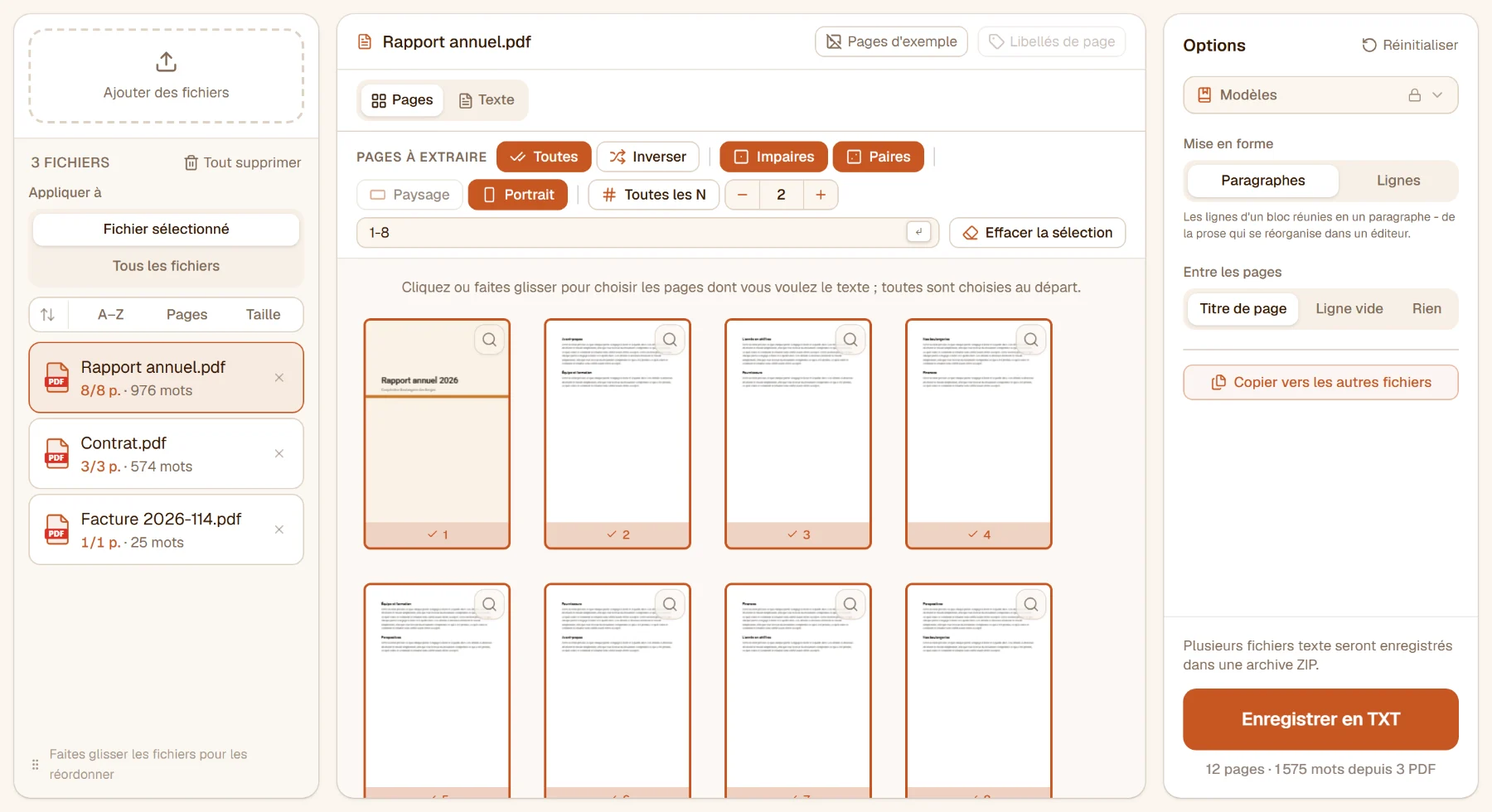Screen dimensions: 1492x812
Task: Select all pages with Toutes
Action: coord(544,157)
